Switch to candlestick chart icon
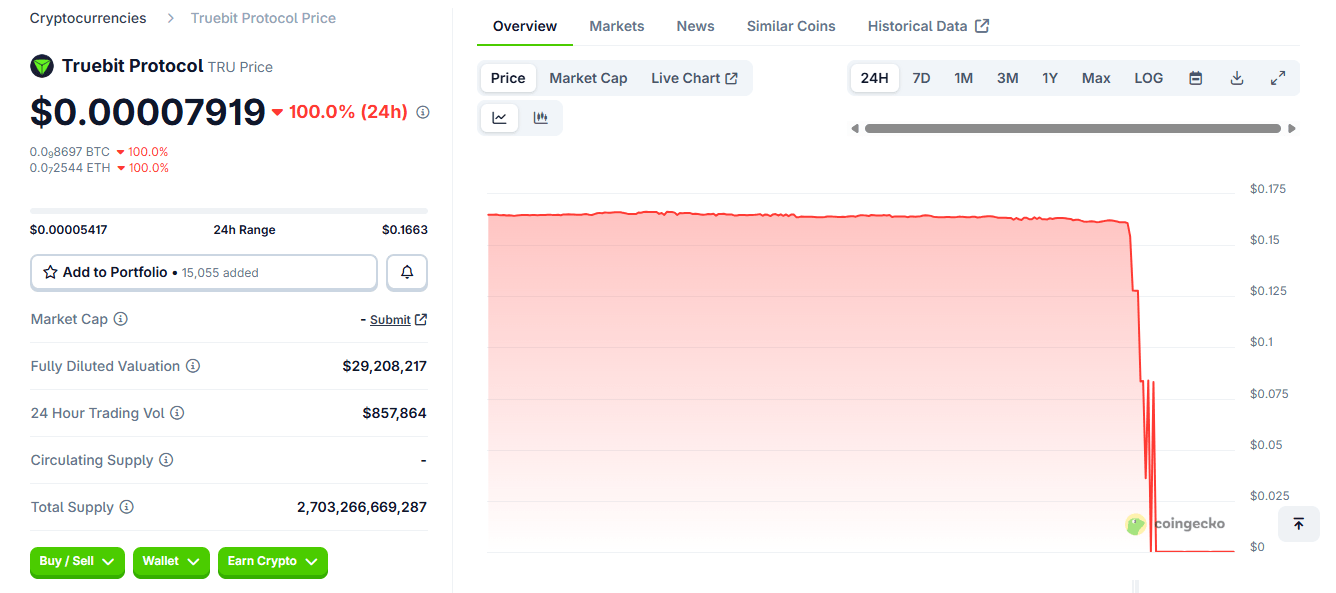Viewport: 1336px width, 593px height. click(540, 117)
